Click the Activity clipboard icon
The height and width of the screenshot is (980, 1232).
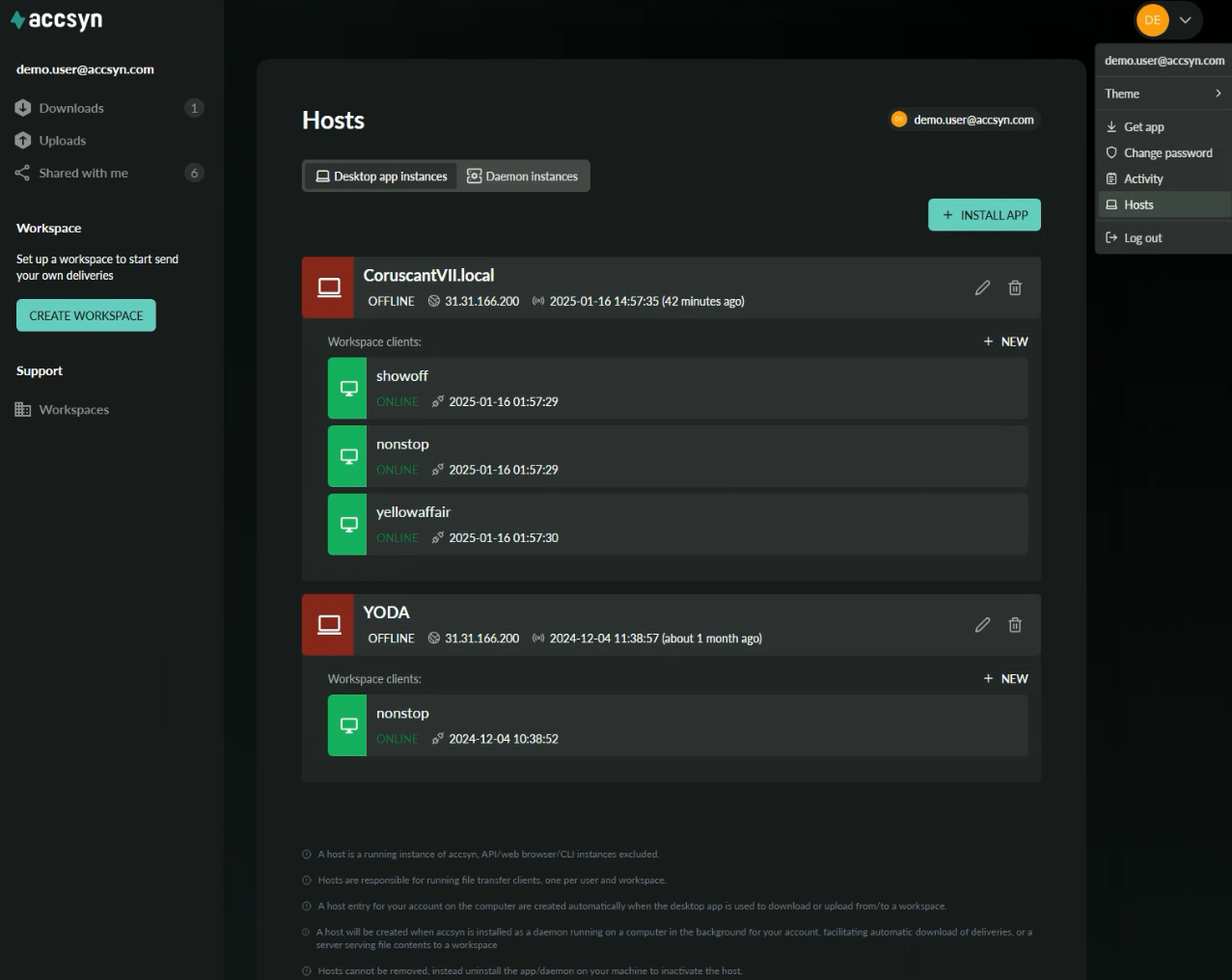click(x=1111, y=179)
